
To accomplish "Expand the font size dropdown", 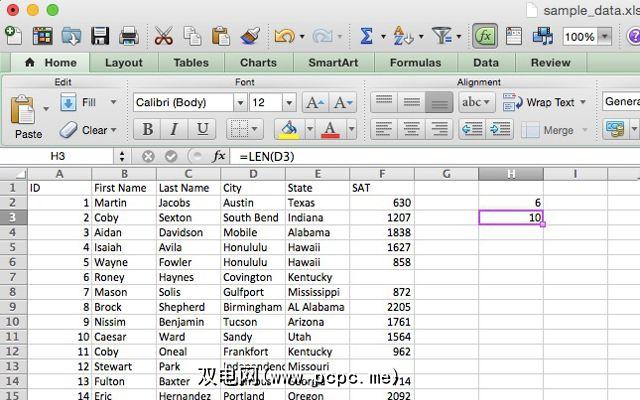I will click(x=289, y=102).
